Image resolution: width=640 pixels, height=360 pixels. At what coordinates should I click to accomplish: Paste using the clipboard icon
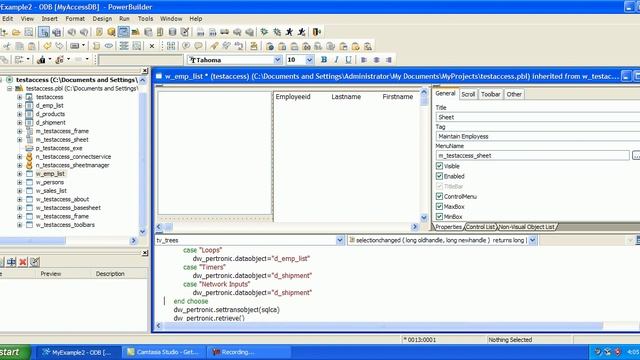(x=31, y=46)
